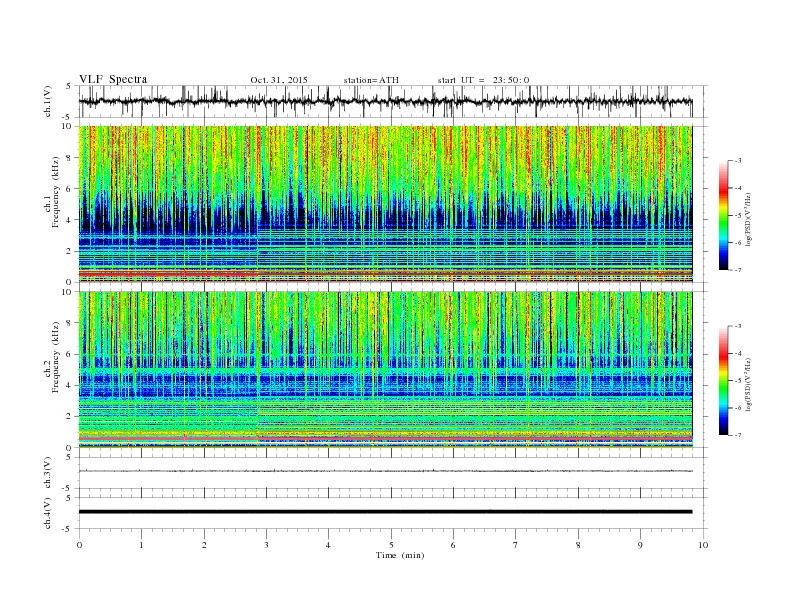Click the 'ch.3(V)' axis label
Viewport: 792px width, 612px height.
(48, 473)
